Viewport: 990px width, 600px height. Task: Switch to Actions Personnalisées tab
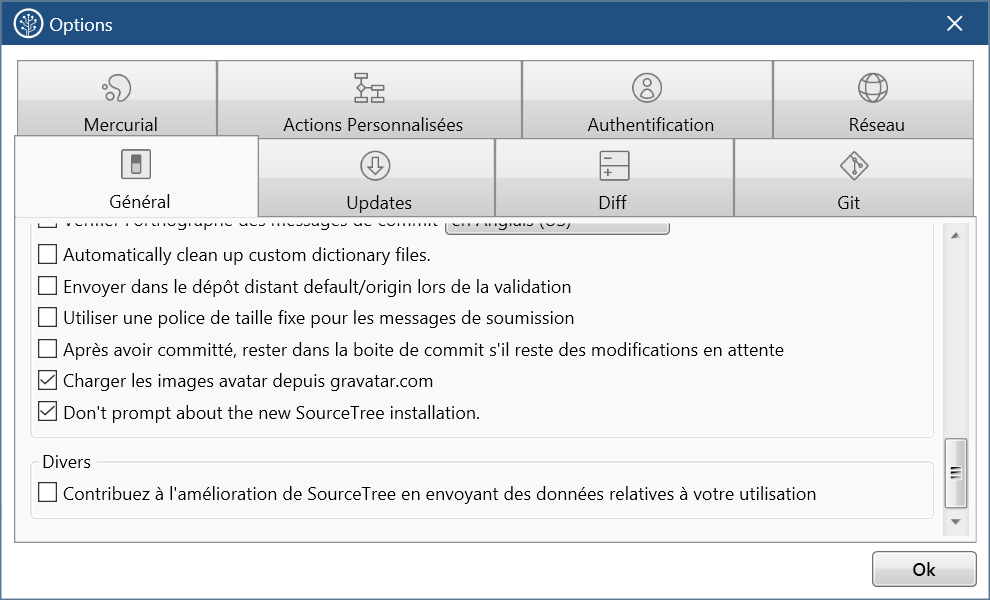(369, 99)
